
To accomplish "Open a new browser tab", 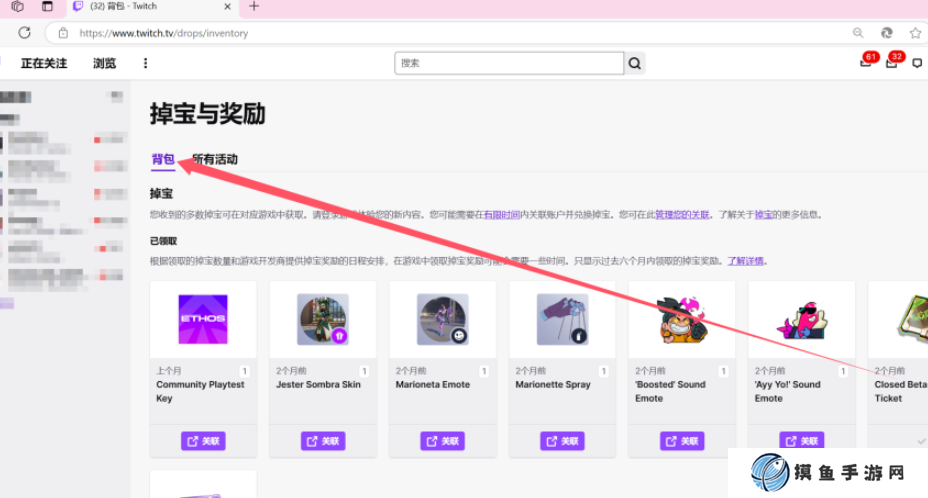I will click(x=254, y=7).
